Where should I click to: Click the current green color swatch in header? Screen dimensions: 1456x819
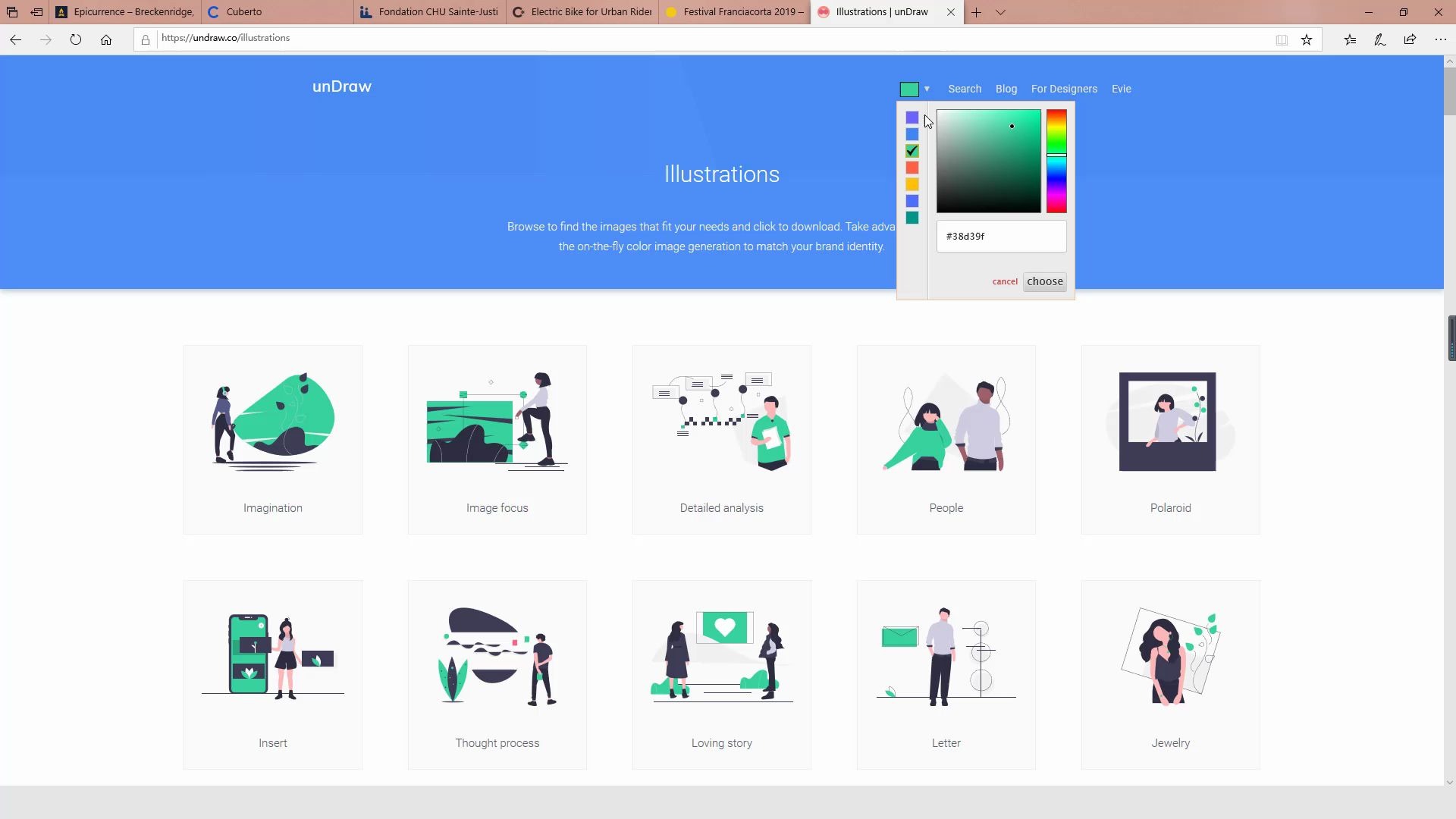[x=909, y=89]
